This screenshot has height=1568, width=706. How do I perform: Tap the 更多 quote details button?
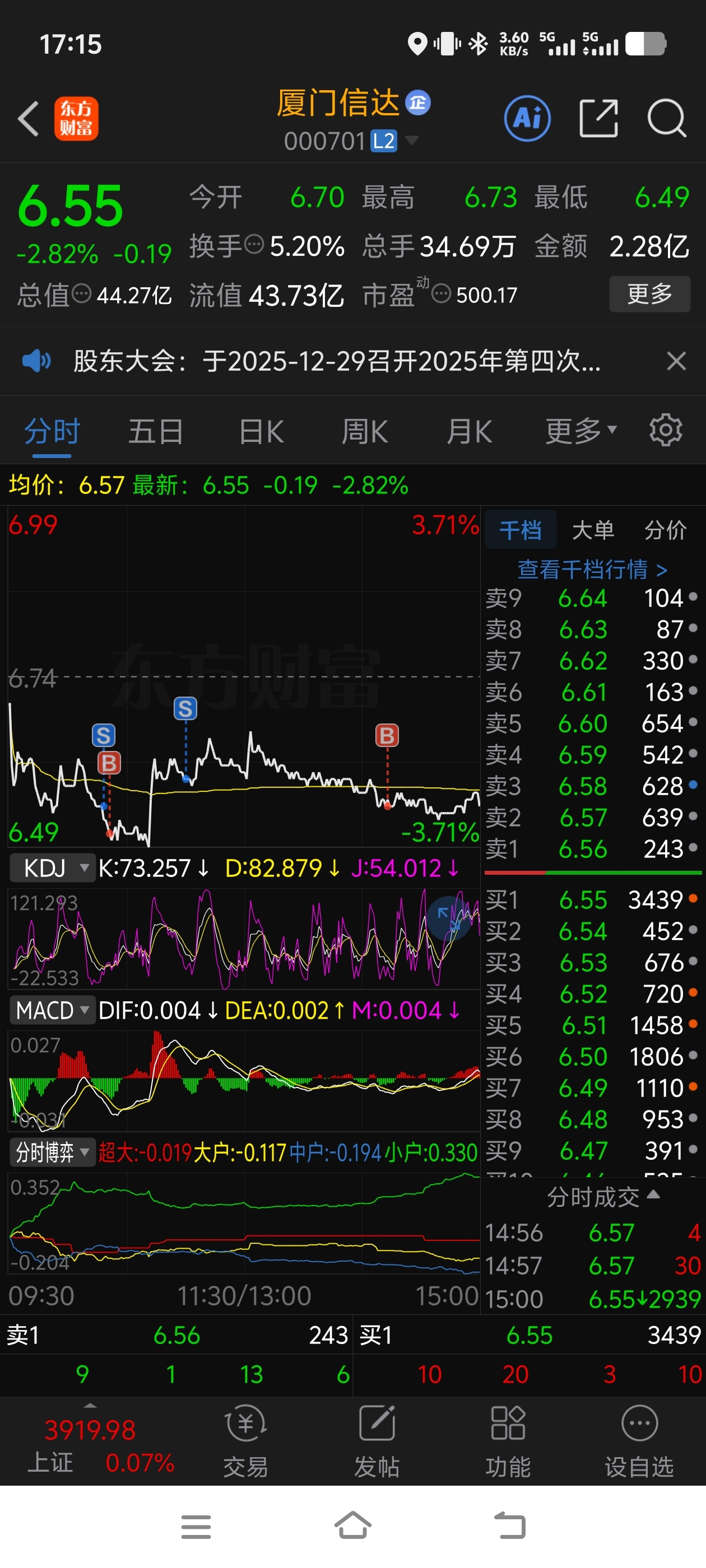click(x=649, y=294)
